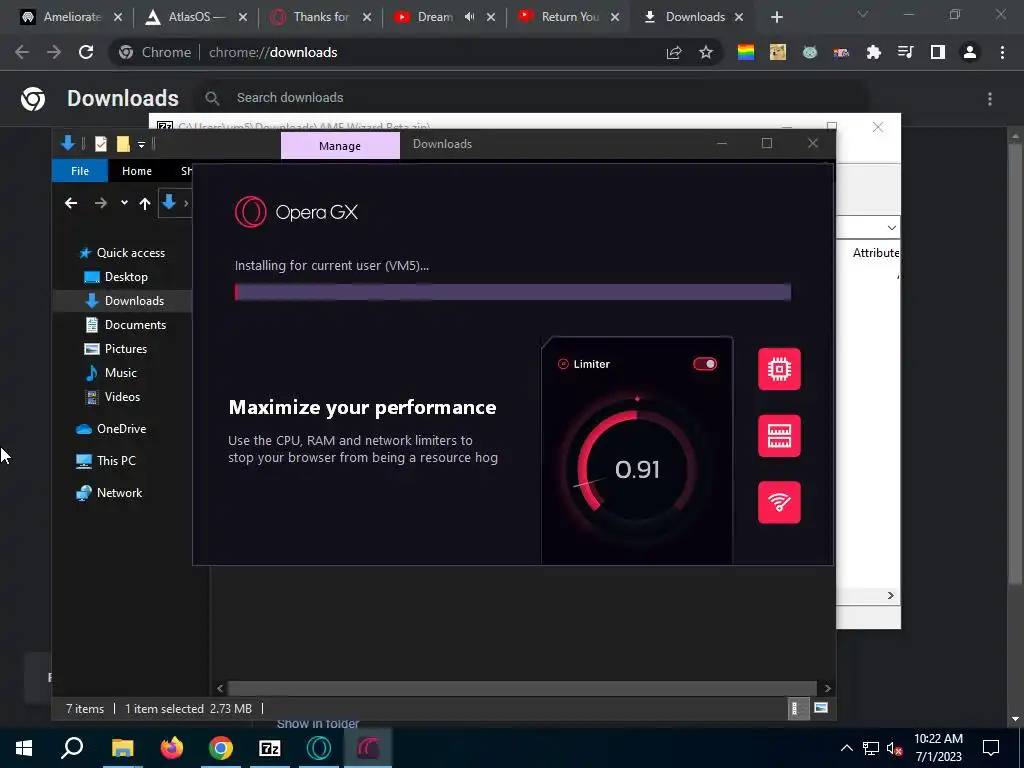Open the Manage ribbon tab in File Explorer

[340, 146]
